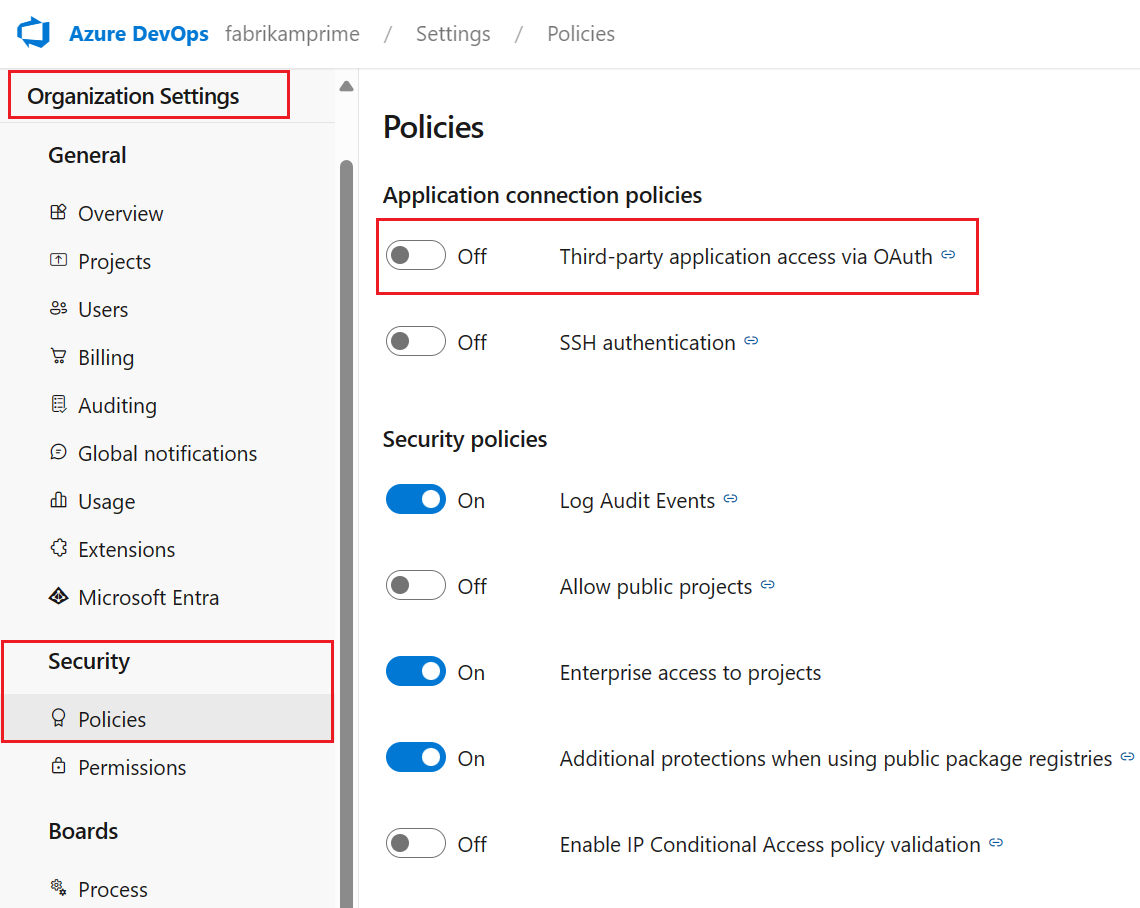This screenshot has width=1140, height=908.
Task: Click the Global notifications chat icon
Action: point(58,452)
